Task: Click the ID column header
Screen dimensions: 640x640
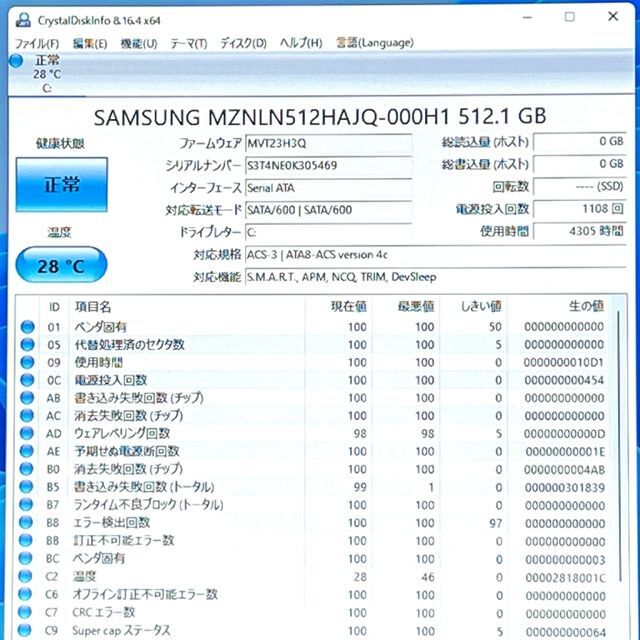Action: click(x=54, y=307)
